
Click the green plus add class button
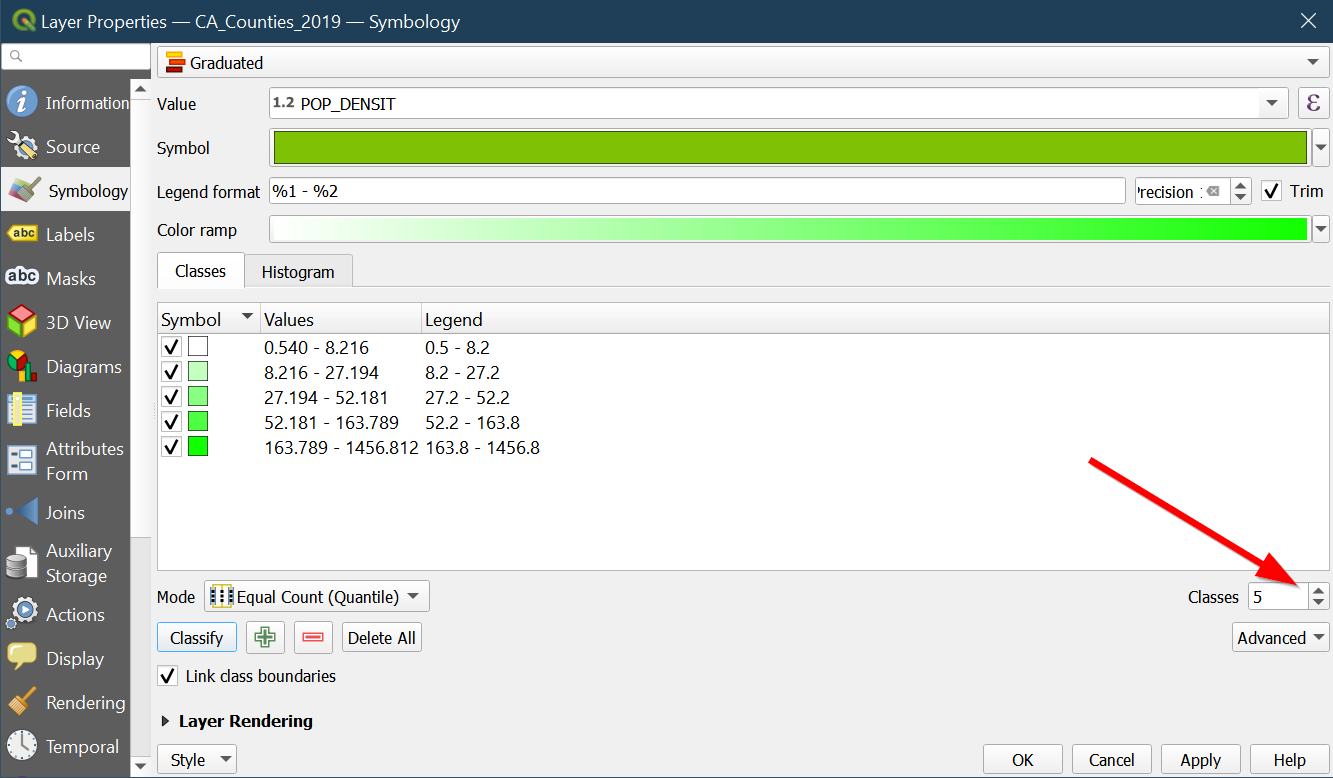(265, 638)
